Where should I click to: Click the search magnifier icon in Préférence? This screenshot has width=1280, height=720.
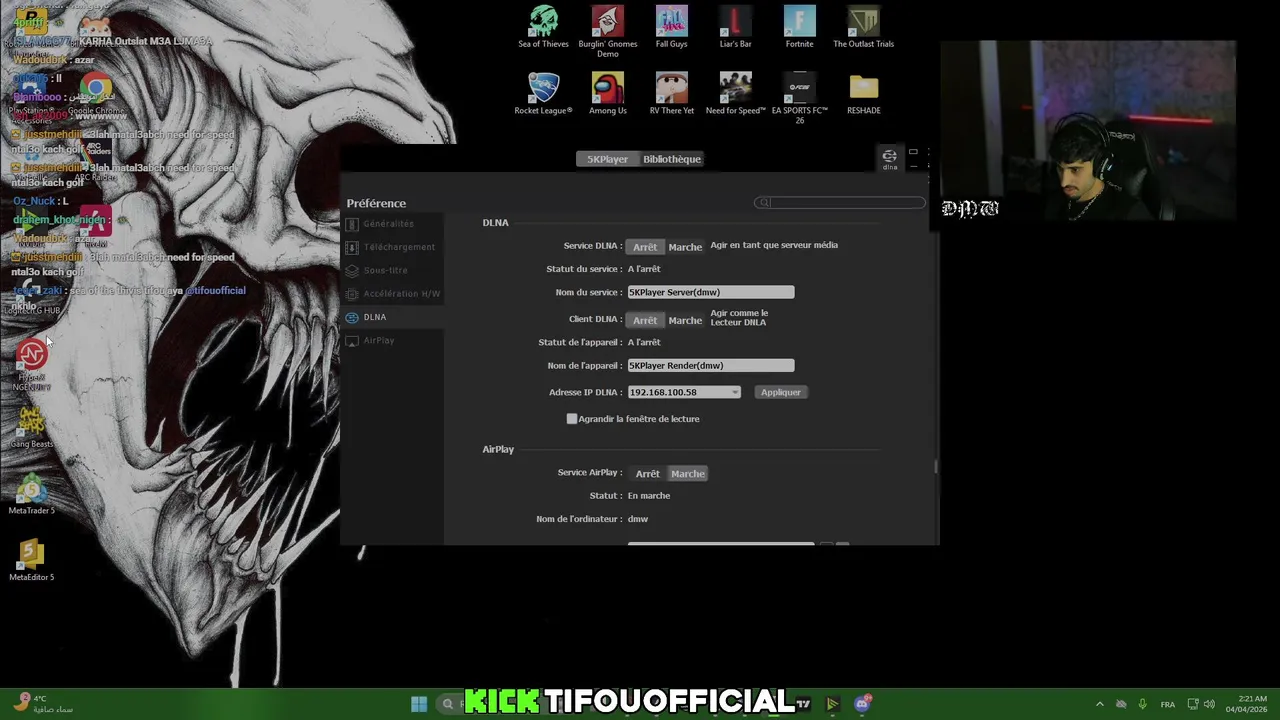(764, 203)
